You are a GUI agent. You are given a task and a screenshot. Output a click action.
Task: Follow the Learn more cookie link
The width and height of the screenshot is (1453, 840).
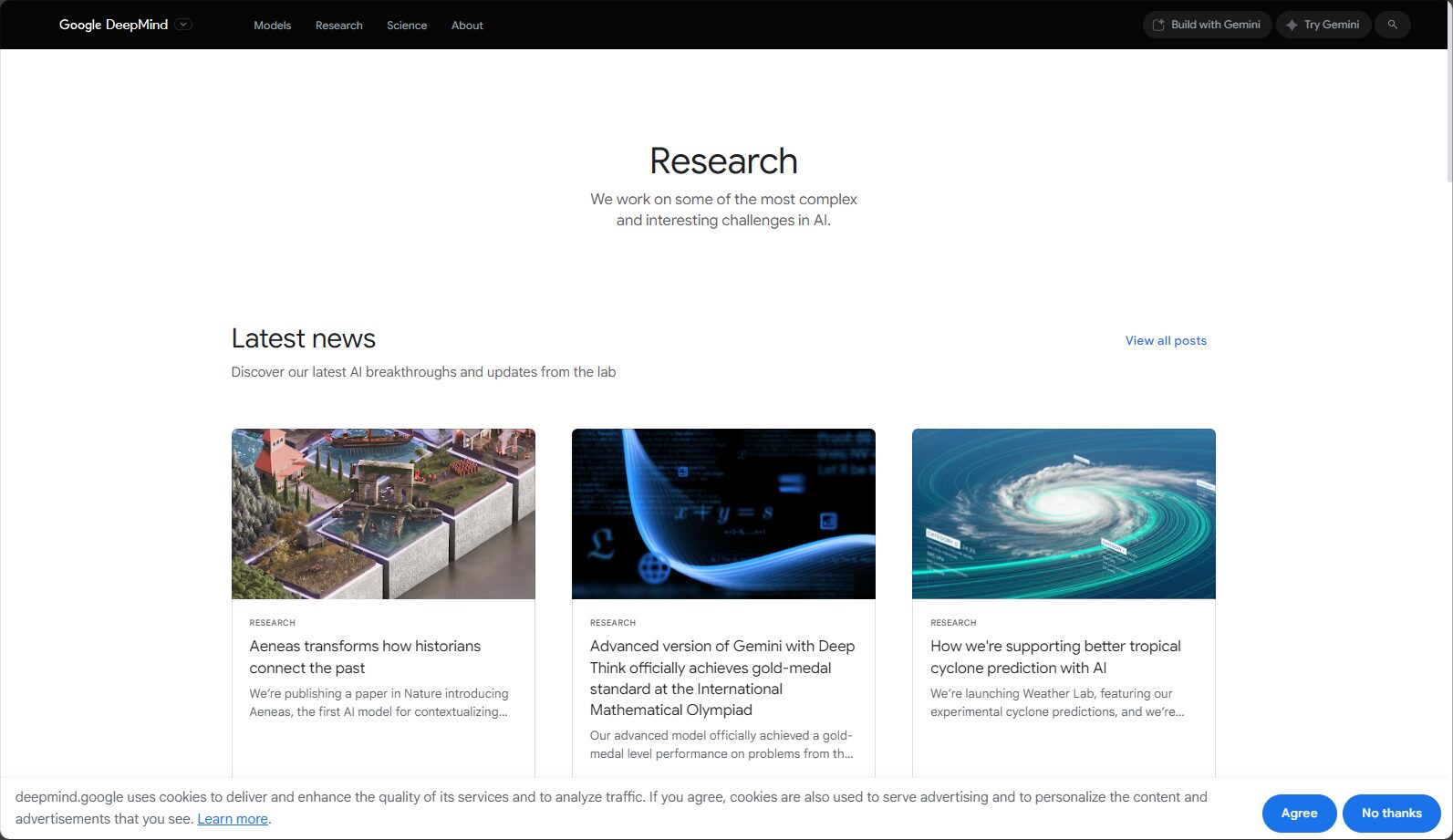pyautogui.click(x=233, y=819)
